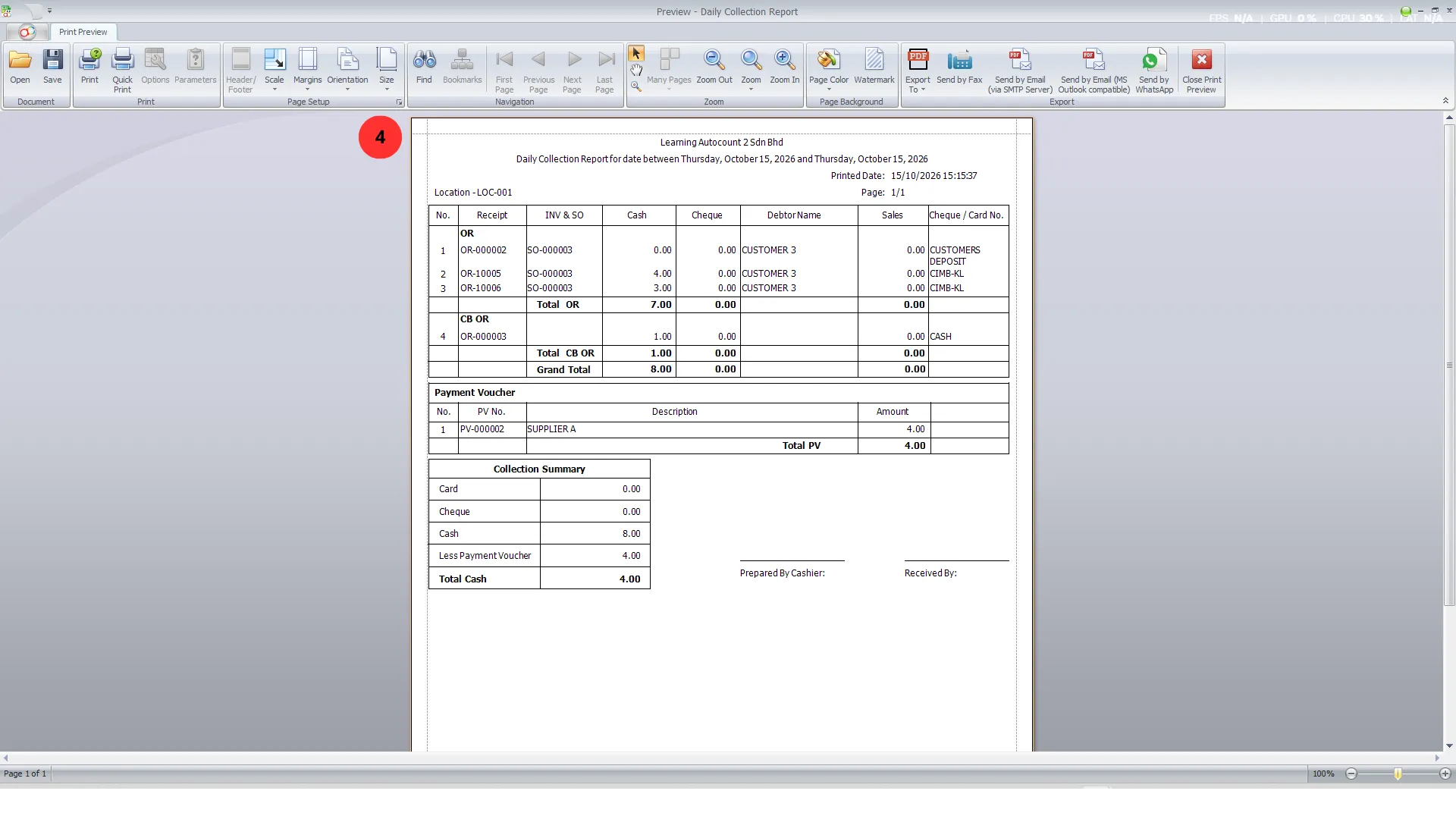Click the zoom slider thumb

click(1398, 773)
